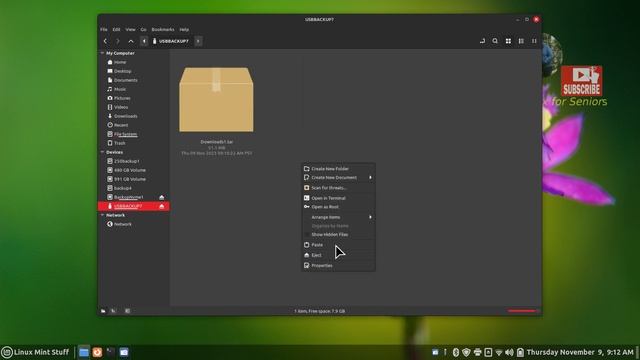Screen dimensions: 640x360
Task: Eject BackupHome1 using its eject icon
Action: 162,197
